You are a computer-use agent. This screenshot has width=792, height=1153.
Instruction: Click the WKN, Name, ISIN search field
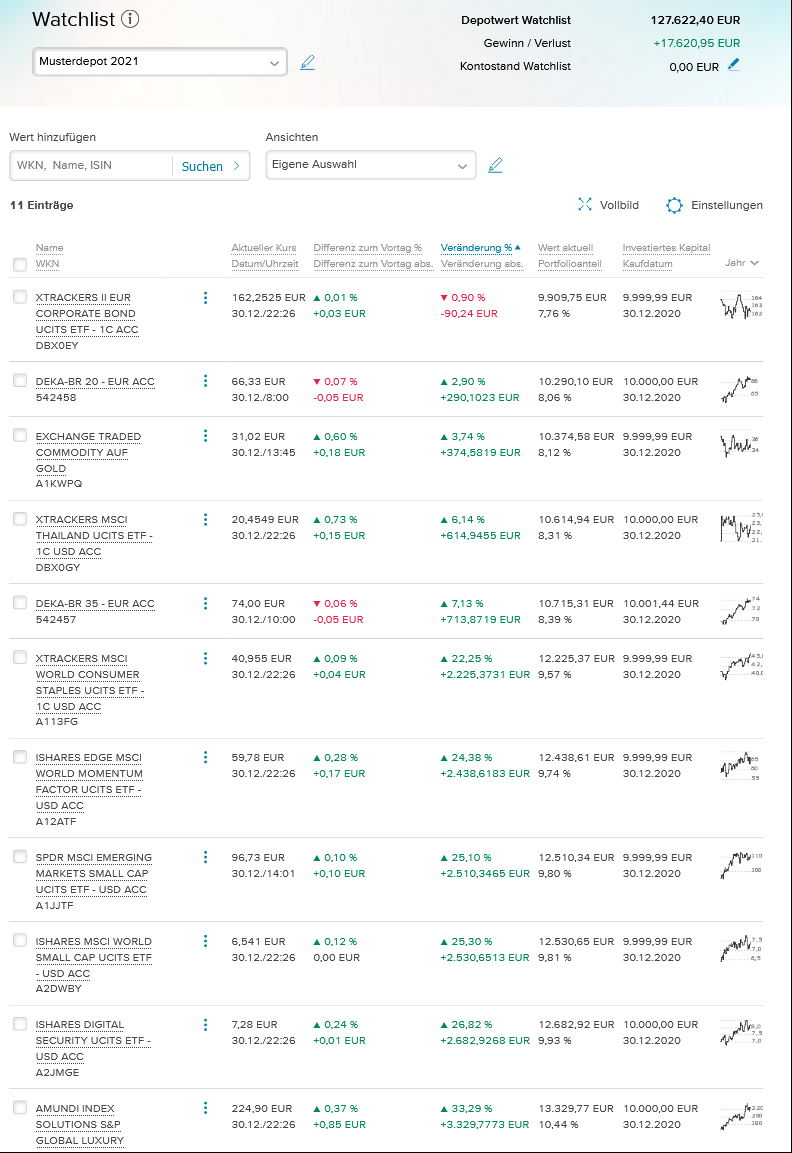pyautogui.click(x=90, y=166)
